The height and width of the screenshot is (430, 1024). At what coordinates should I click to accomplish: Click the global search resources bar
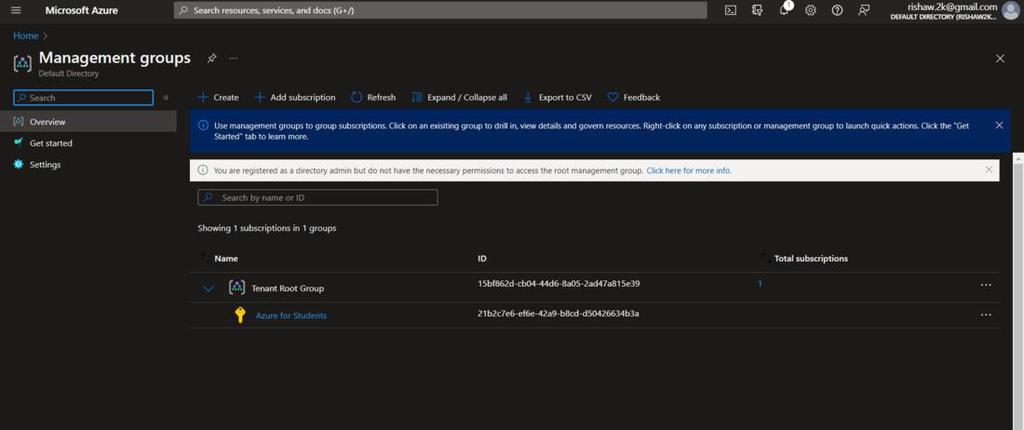click(440, 10)
